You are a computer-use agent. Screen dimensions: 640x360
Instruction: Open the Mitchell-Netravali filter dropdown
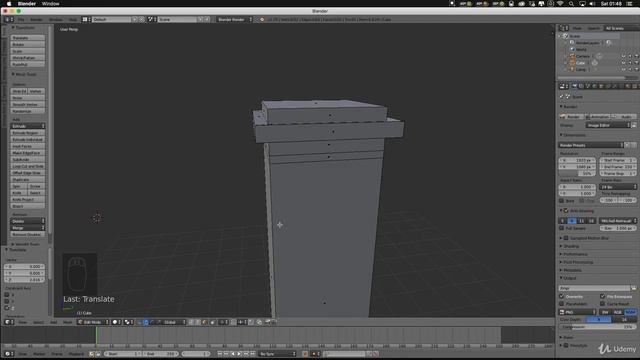pos(618,221)
